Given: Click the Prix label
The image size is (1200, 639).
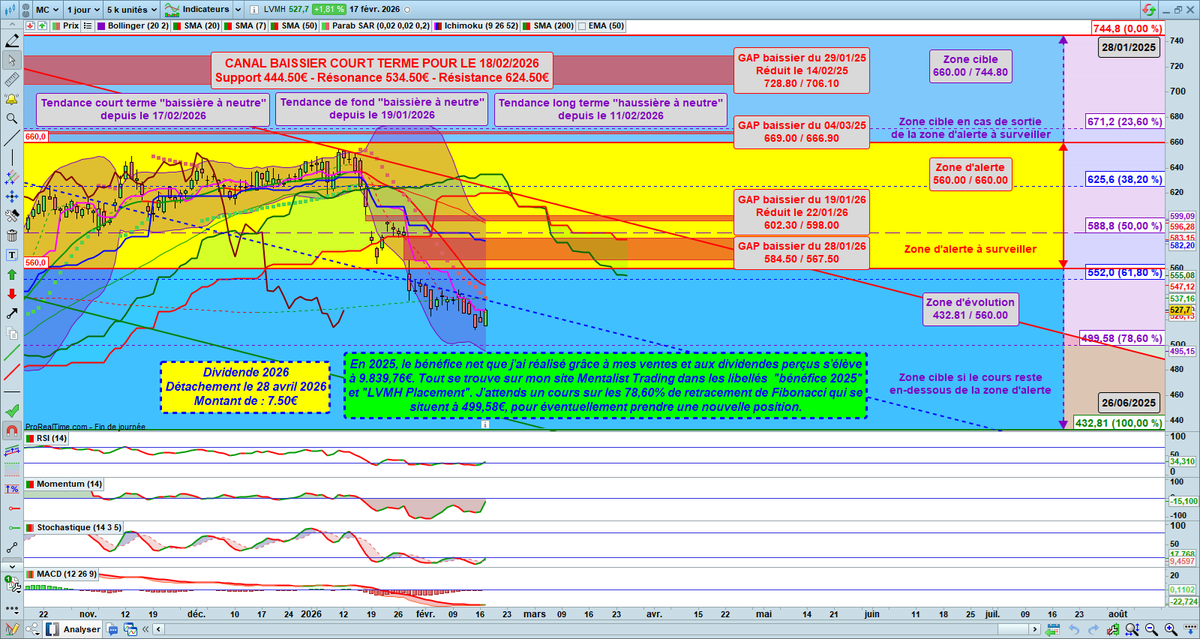Looking at the screenshot, I should [71, 25].
